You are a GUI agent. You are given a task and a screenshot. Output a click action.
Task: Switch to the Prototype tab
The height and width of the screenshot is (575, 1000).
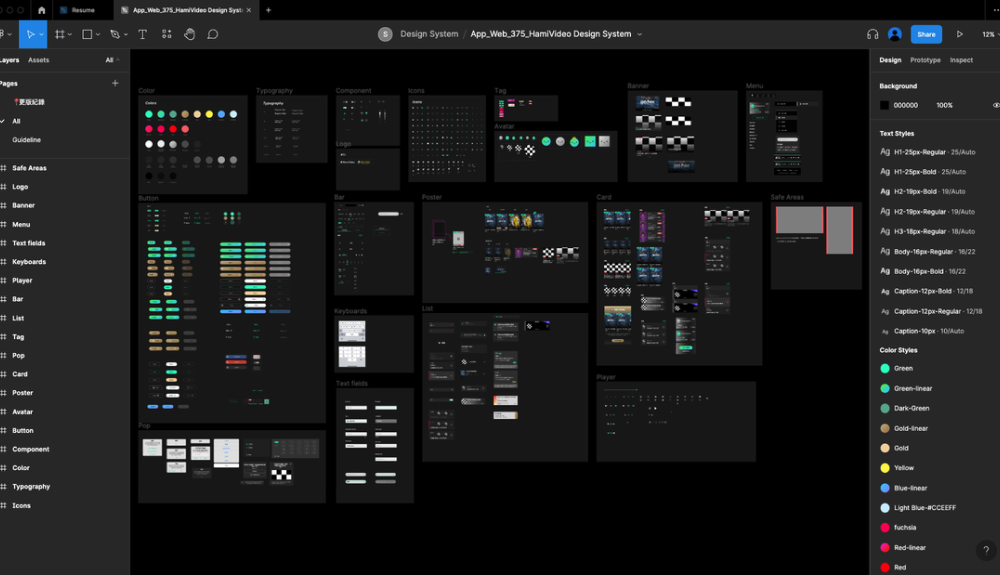[925, 60]
